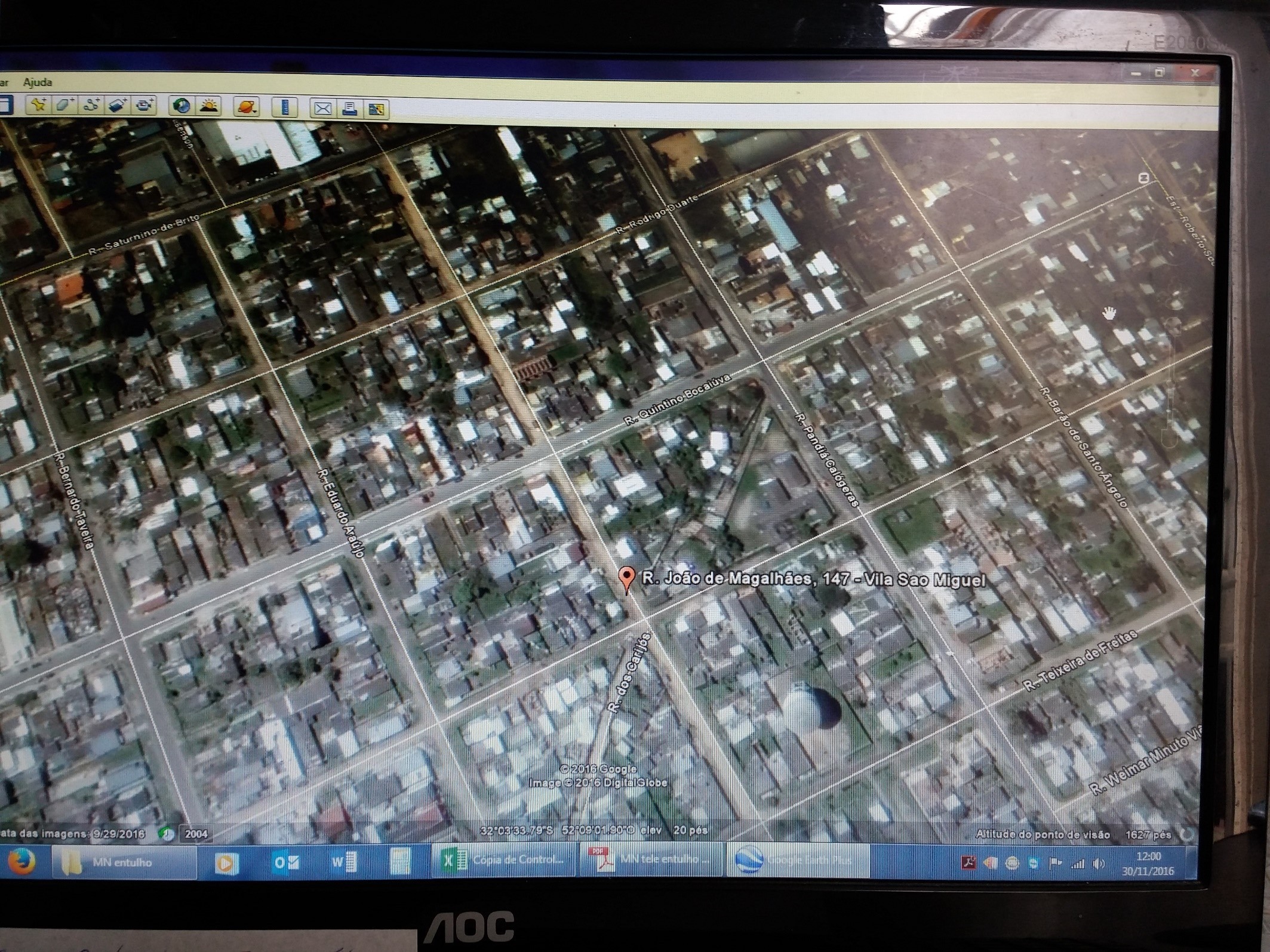
Task: Click the 2004 historical imagery year button
Action: [x=196, y=834]
